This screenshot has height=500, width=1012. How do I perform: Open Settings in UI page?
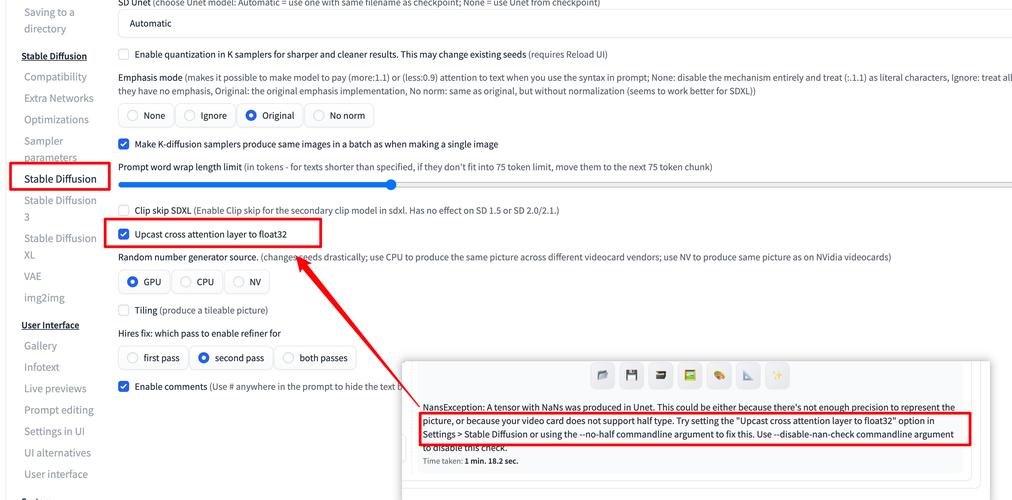pos(54,431)
